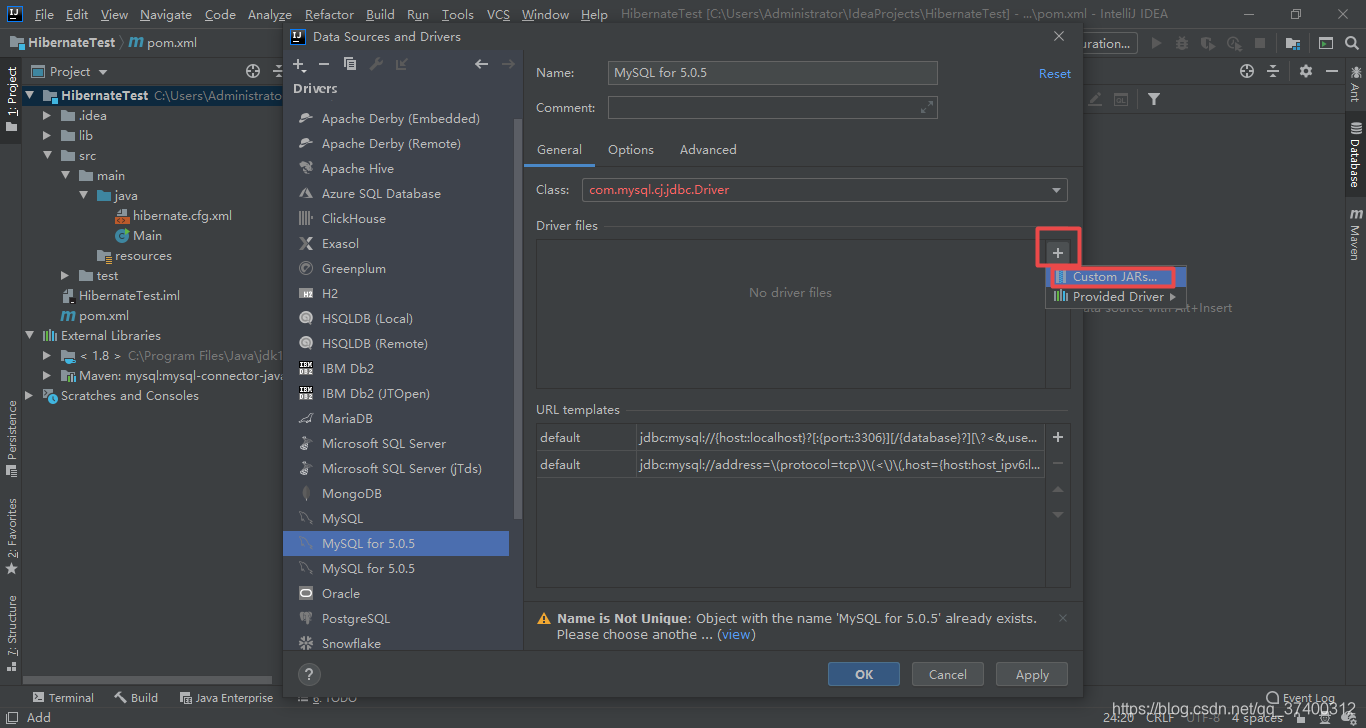Open the Refactor menu

tap(329, 14)
